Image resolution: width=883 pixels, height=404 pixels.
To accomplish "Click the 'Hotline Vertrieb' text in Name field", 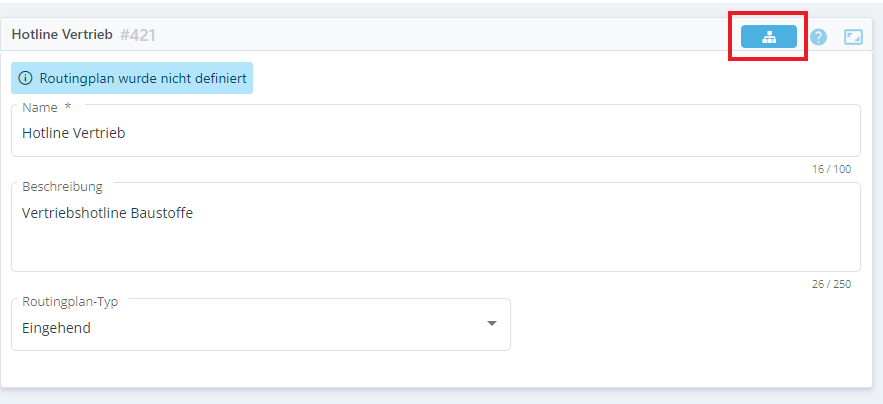I will (73, 132).
